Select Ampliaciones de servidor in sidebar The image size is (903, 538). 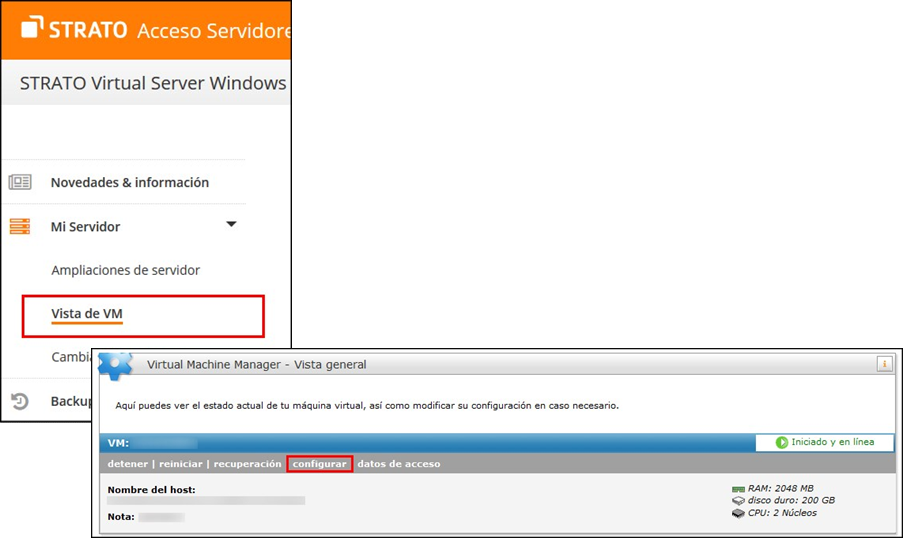[x=125, y=270]
